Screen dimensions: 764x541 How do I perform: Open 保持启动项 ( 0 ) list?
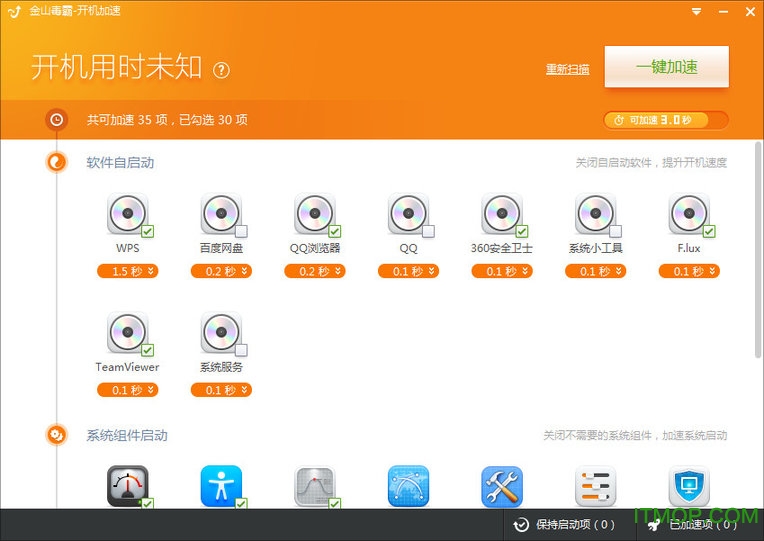pos(564,525)
